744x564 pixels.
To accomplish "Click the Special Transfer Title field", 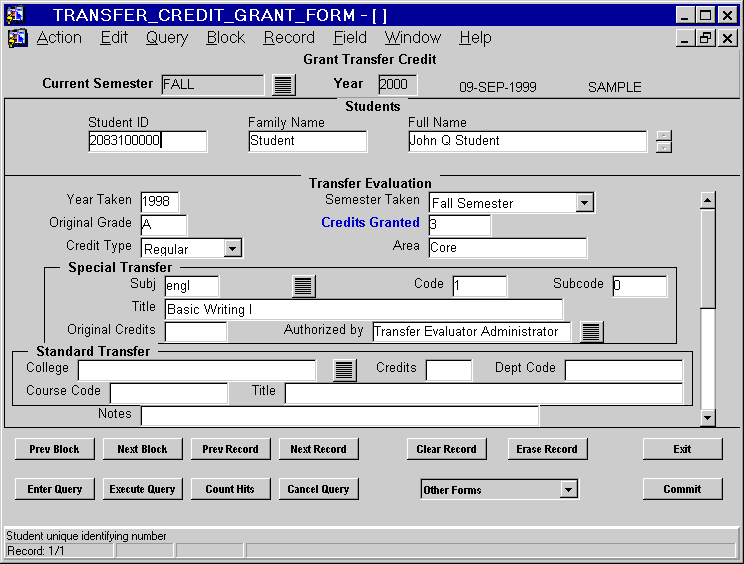I will [x=364, y=309].
